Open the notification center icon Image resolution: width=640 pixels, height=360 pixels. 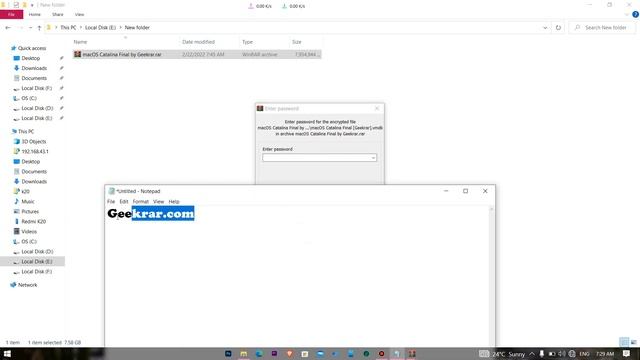tap(627, 354)
